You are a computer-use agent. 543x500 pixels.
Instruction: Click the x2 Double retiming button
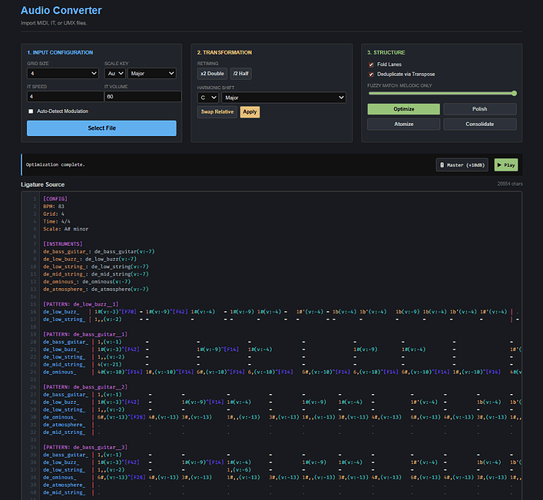[x=212, y=73]
